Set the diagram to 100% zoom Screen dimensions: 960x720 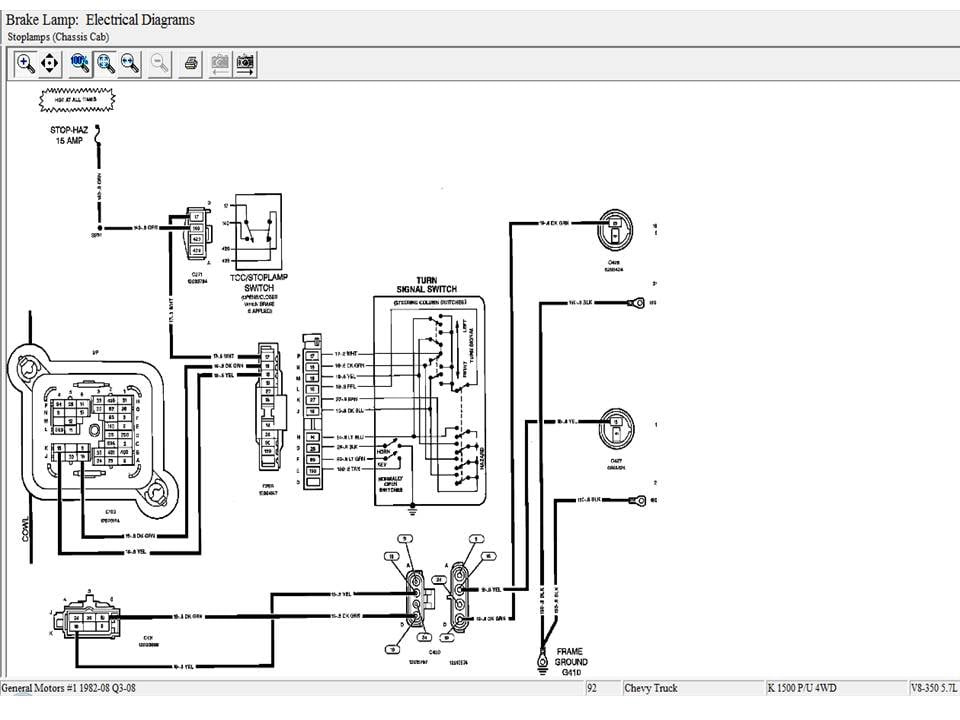(x=80, y=63)
